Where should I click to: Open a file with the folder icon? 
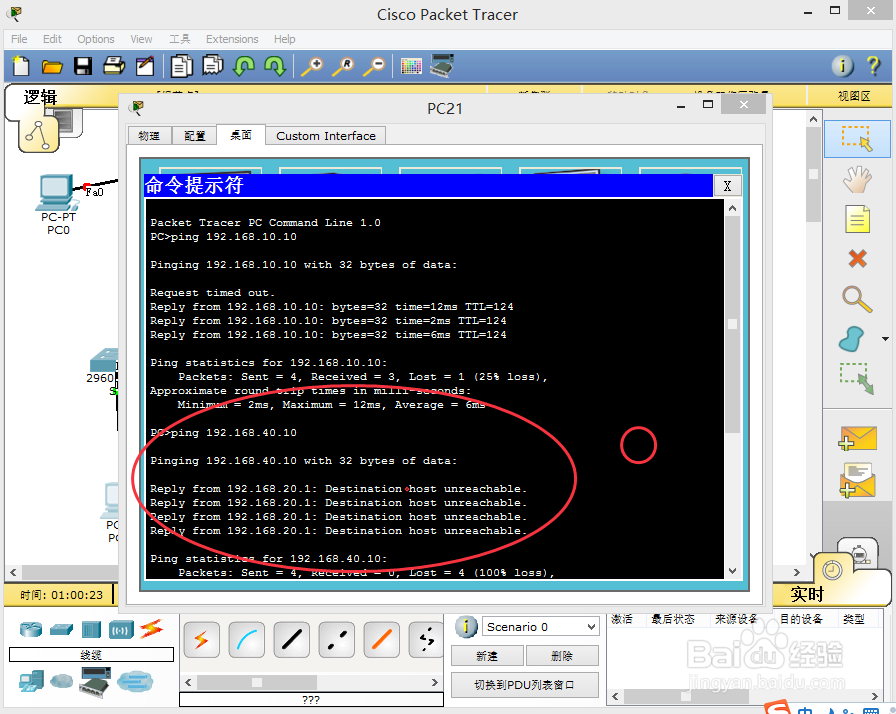coord(52,67)
